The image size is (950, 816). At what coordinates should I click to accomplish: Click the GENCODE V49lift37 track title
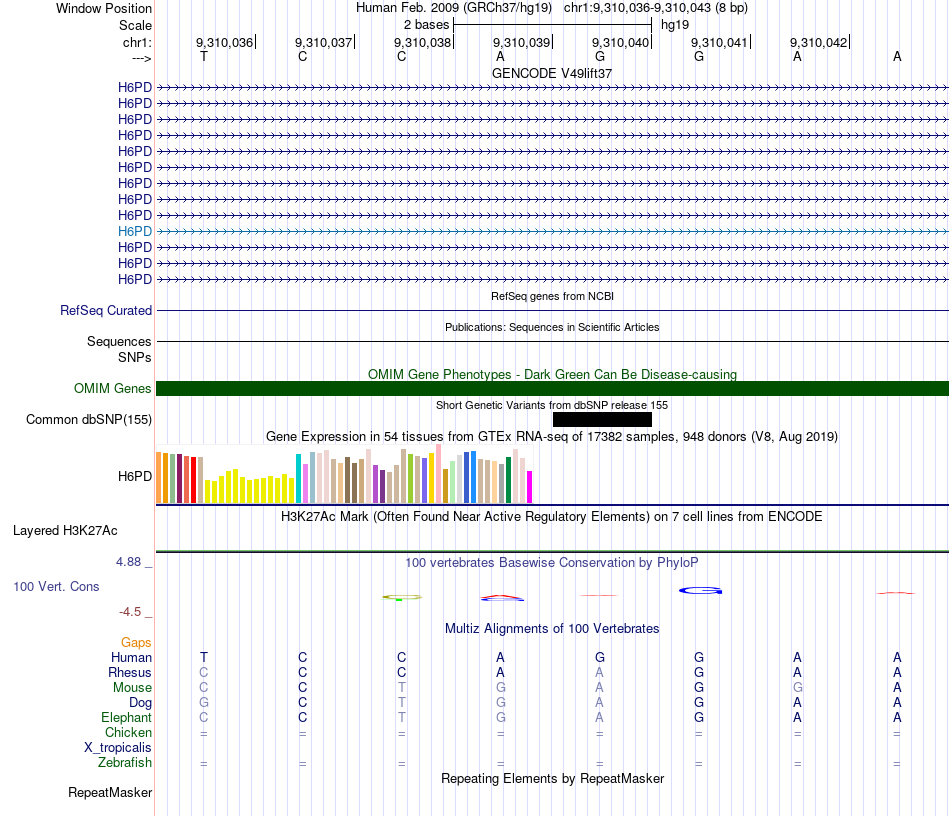point(552,73)
